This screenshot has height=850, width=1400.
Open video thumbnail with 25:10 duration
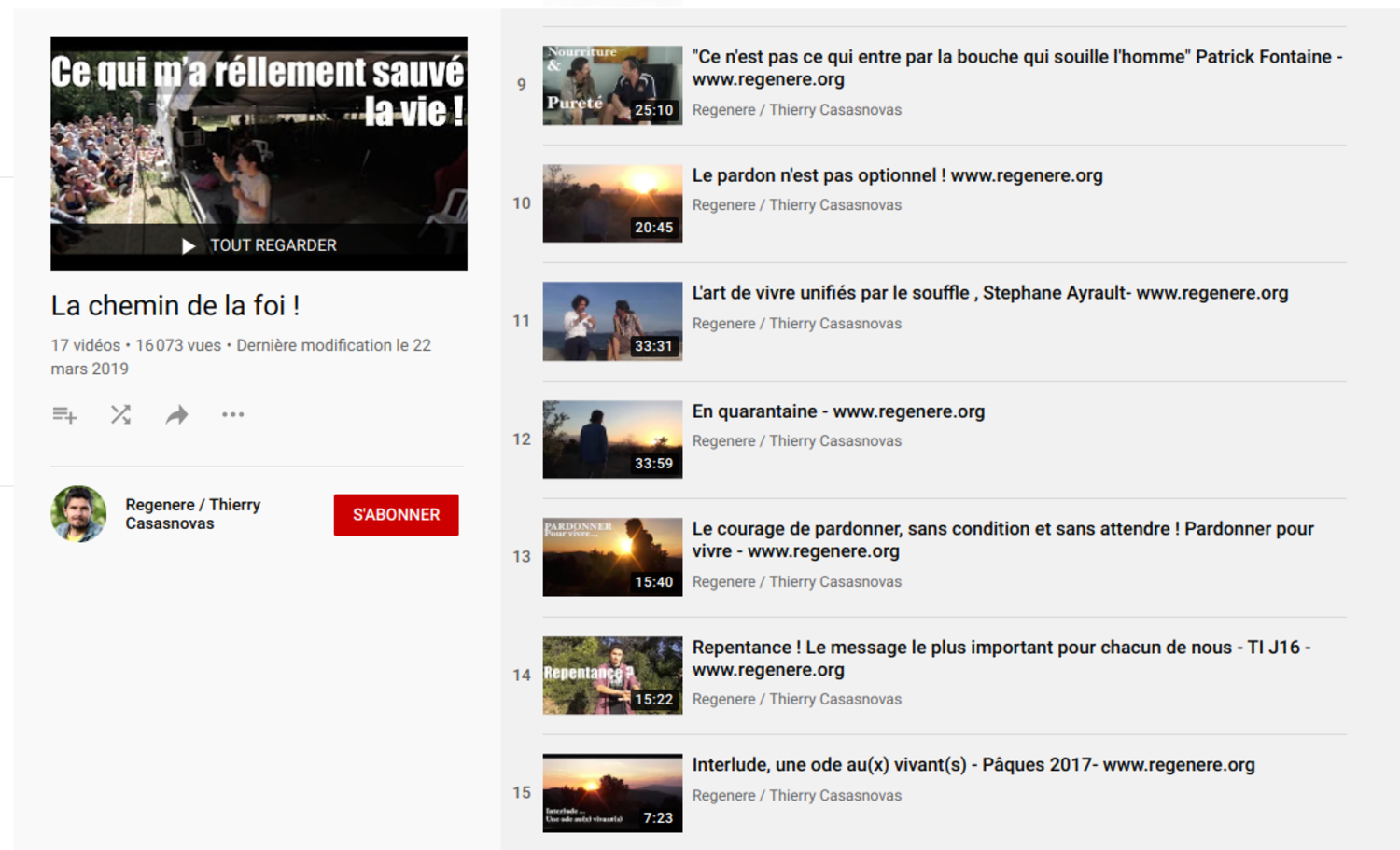click(x=612, y=86)
